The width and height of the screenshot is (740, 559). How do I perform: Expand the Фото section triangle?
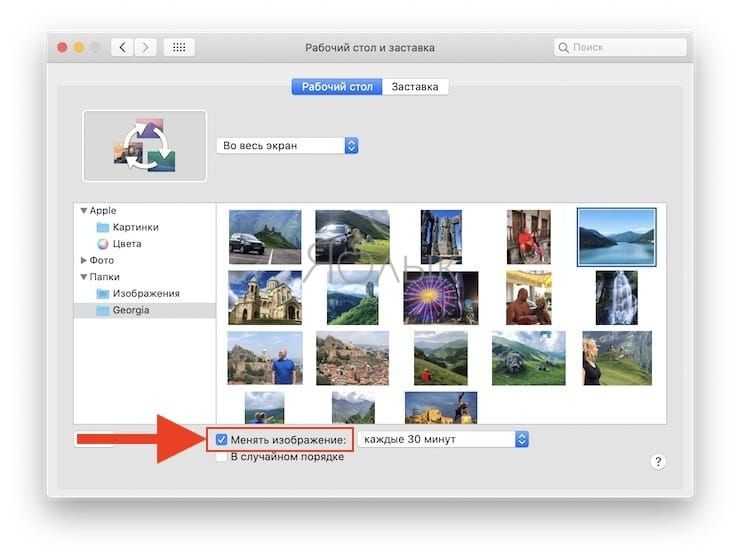tap(84, 260)
